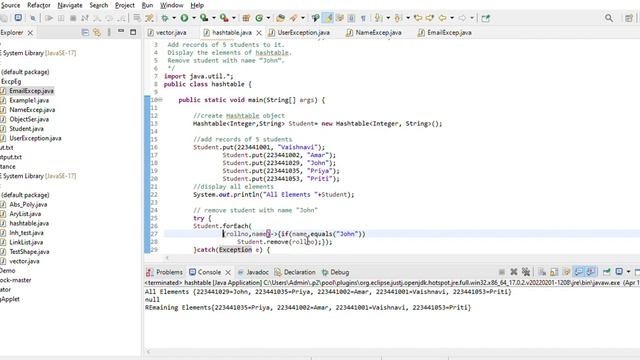The height and width of the screenshot is (360, 640).
Task: Open the Refactor menu
Action: (x=39, y=5)
